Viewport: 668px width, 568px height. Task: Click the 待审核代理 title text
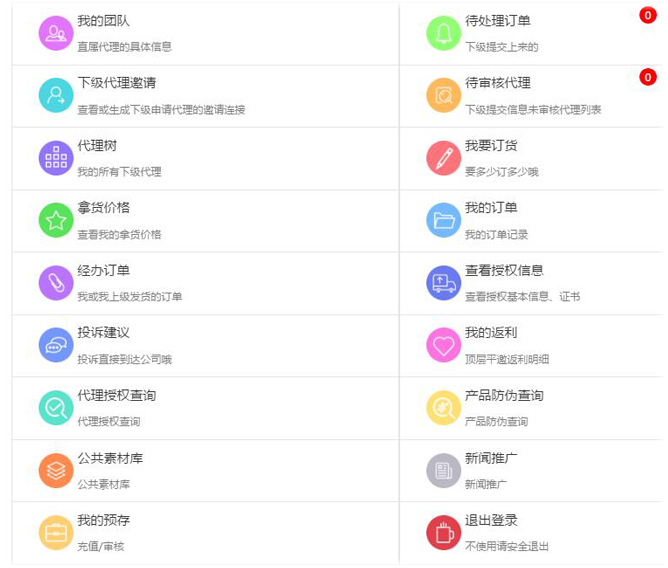(x=498, y=83)
